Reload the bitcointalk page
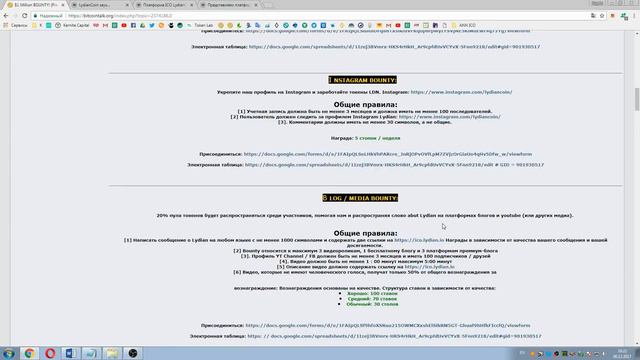640x360 pixels. pyautogui.click(x=24, y=16)
